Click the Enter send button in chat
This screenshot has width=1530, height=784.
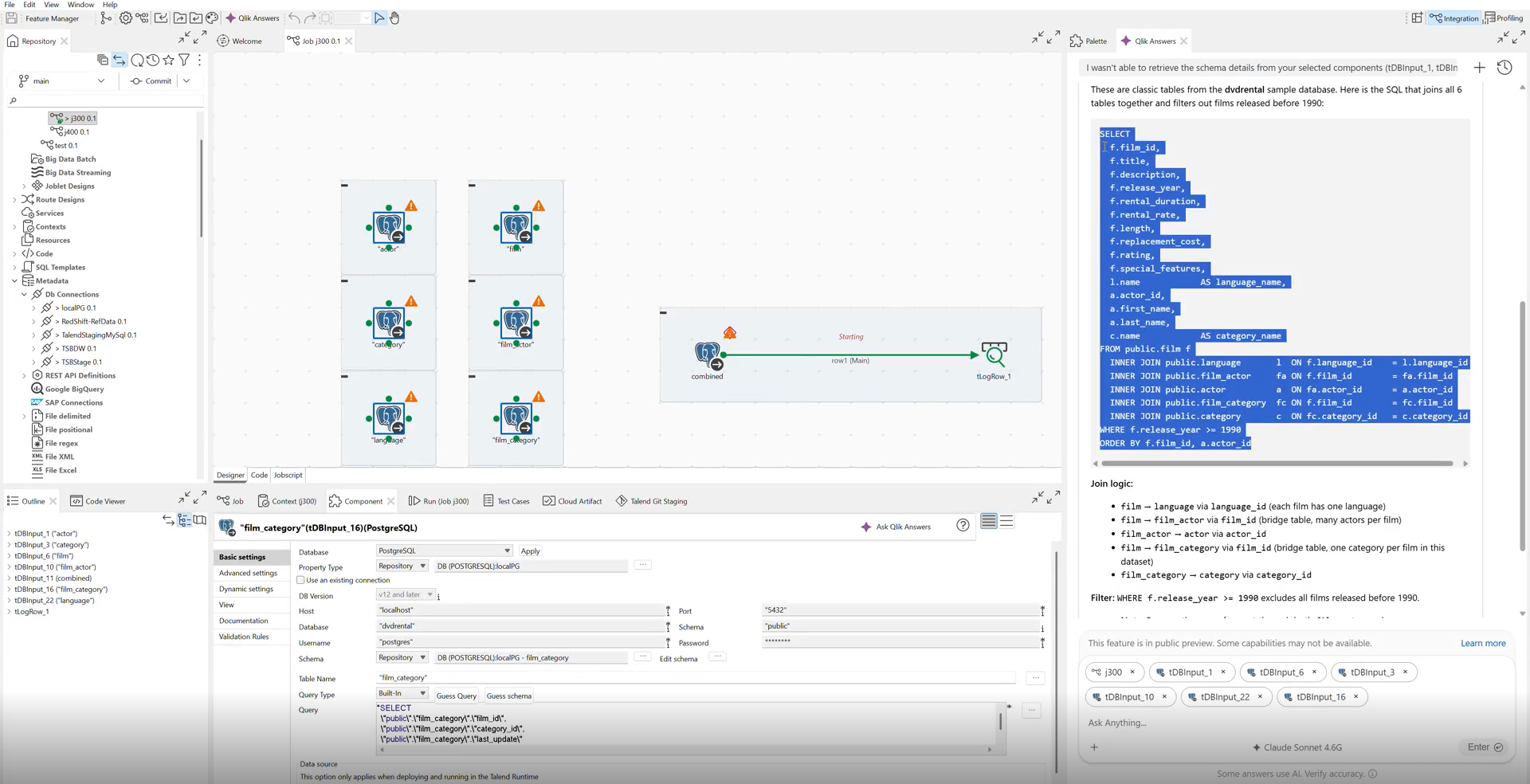pyautogui.click(x=1485, y=747)
